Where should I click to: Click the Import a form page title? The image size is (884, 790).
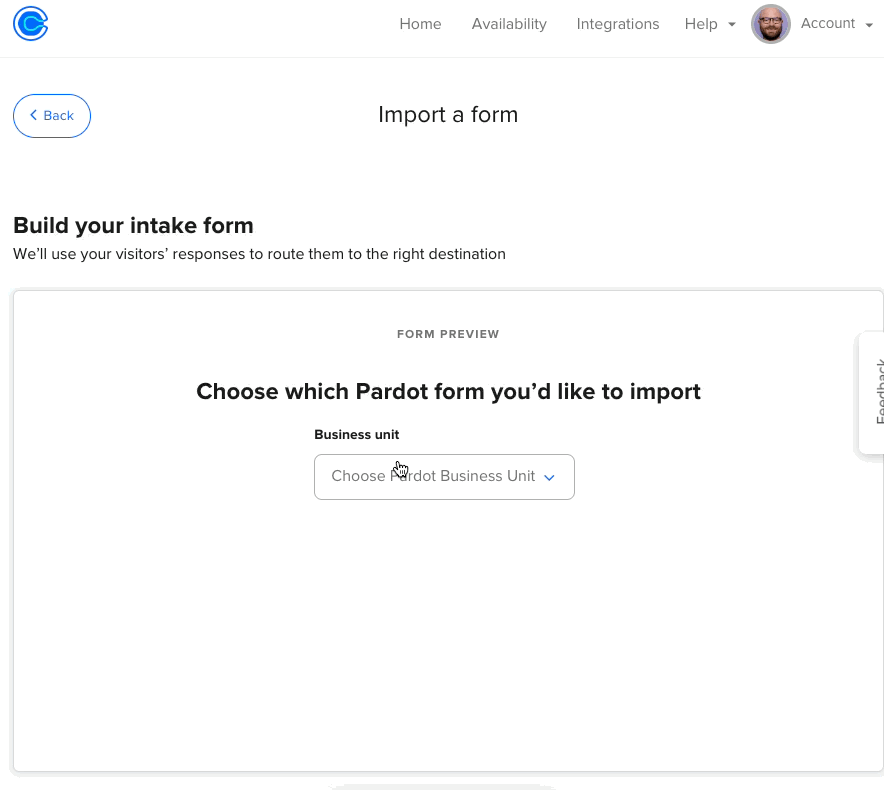click(448, 115)
